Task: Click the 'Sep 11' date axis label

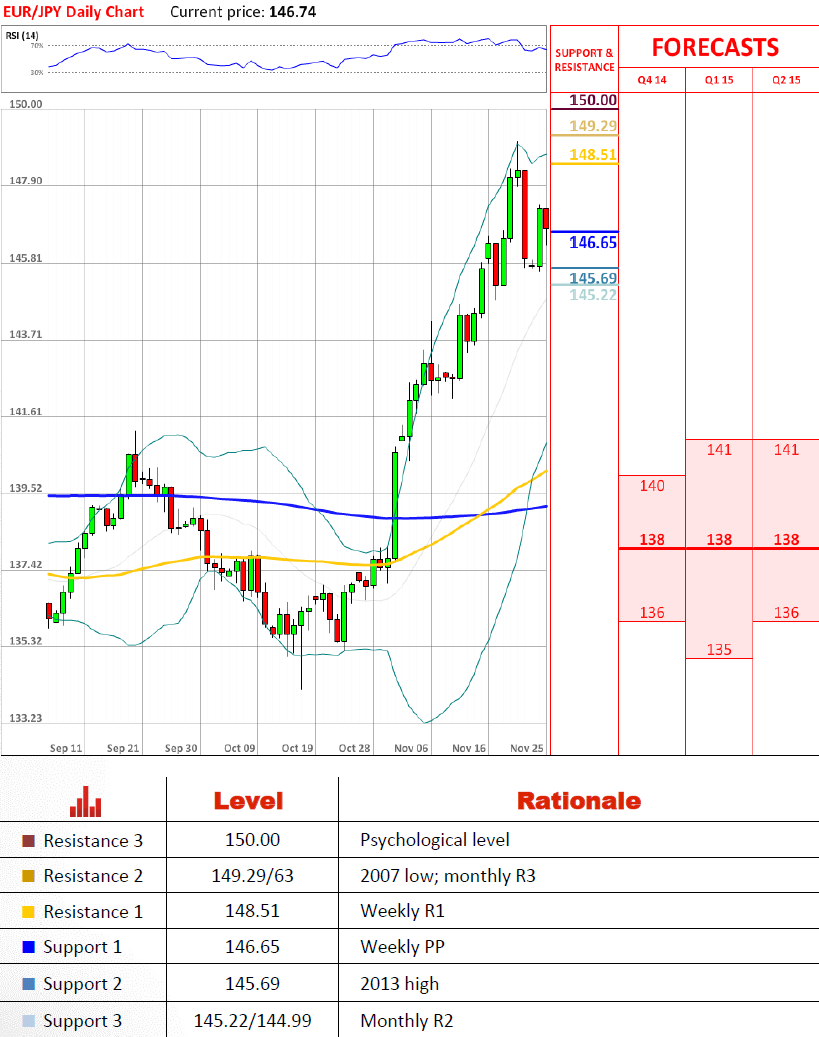Action: pos(66,748)
